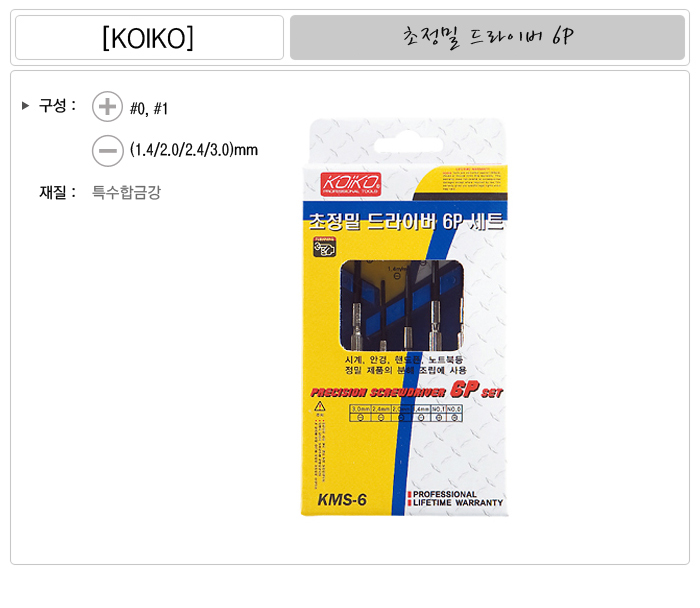Click the [KOIKO] brand header box
The width and height of the screenshot is (700, 608).
pyautogui.click(x=149, y=37)
